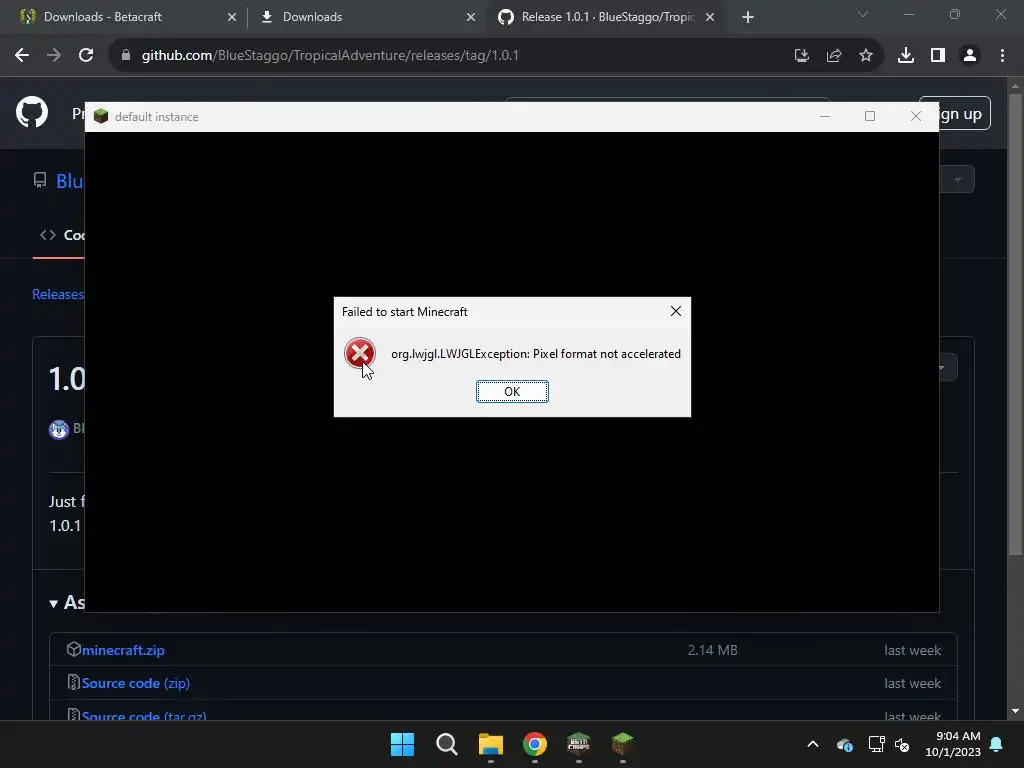
Task: Open the clock showing 9:04 AM
Action: pyautogui.click(x=953, y=744)
